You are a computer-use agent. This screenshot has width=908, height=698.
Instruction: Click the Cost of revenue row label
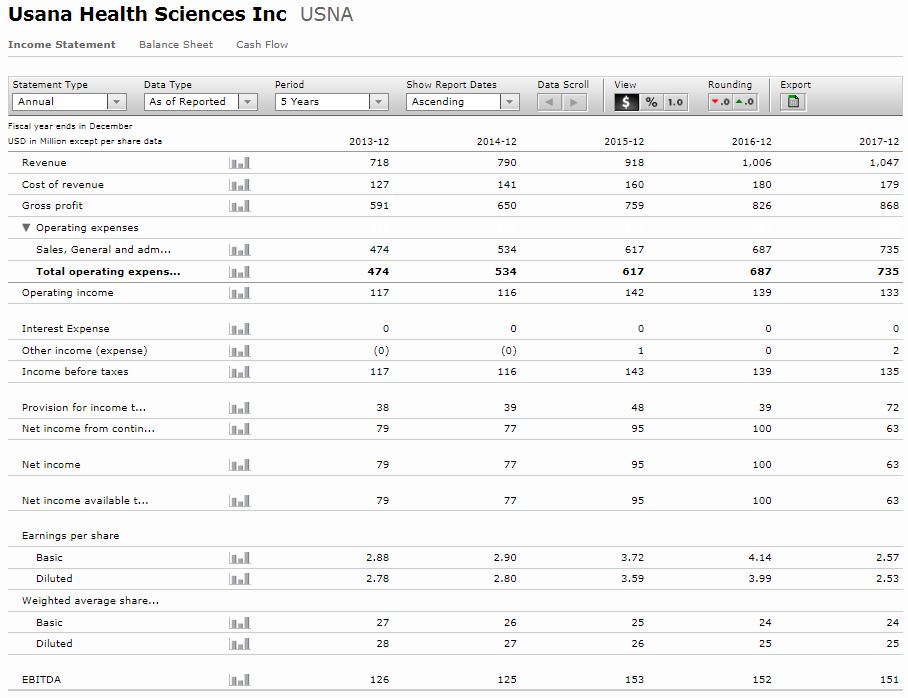63,185
